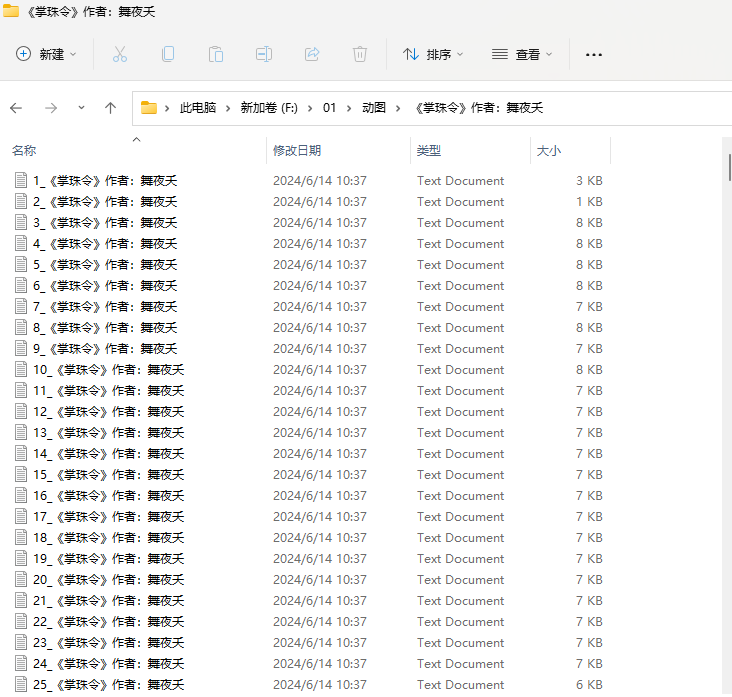Expand the 排序 (Sort) dropdown menu

(433, 54)
